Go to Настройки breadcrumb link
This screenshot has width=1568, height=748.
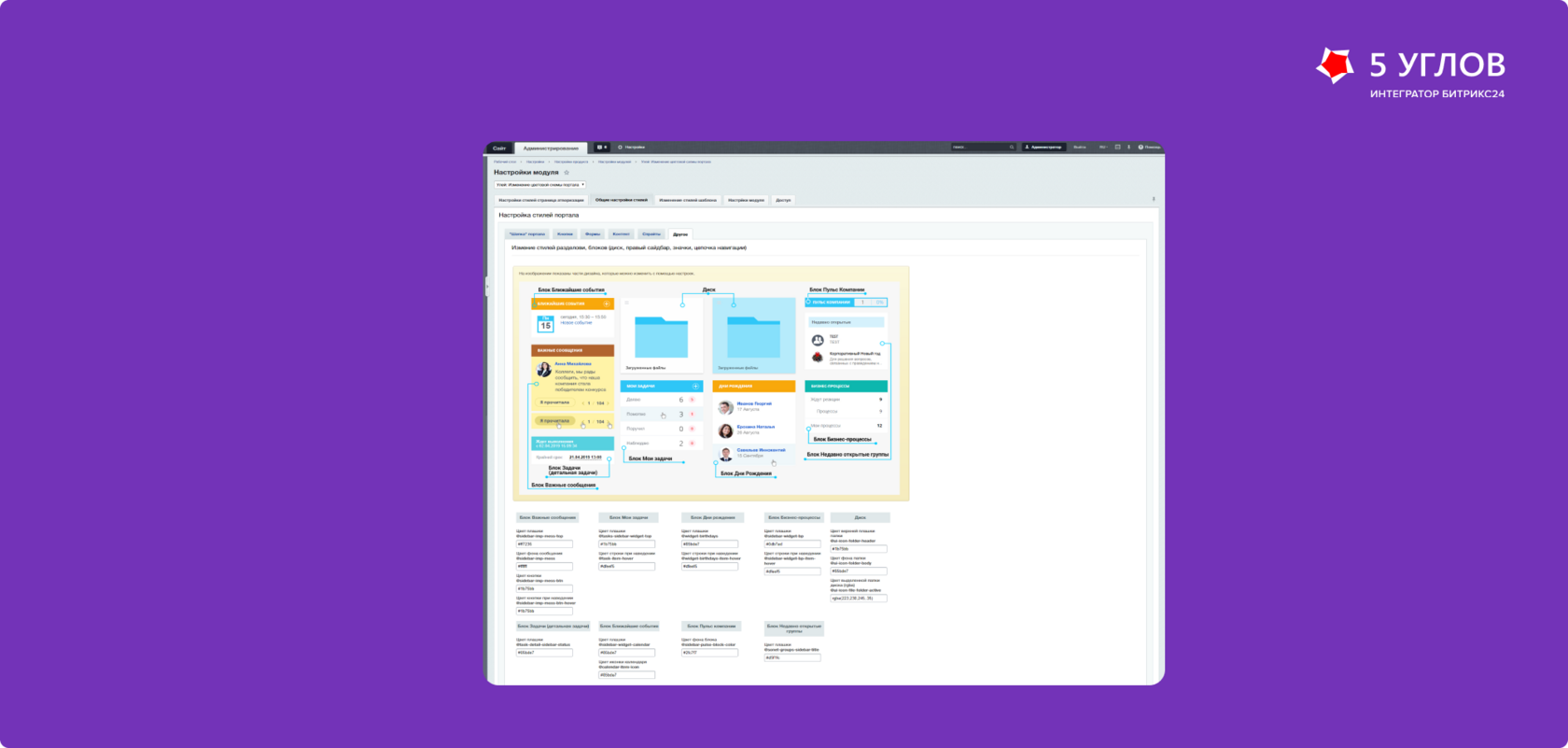[535, 162]
